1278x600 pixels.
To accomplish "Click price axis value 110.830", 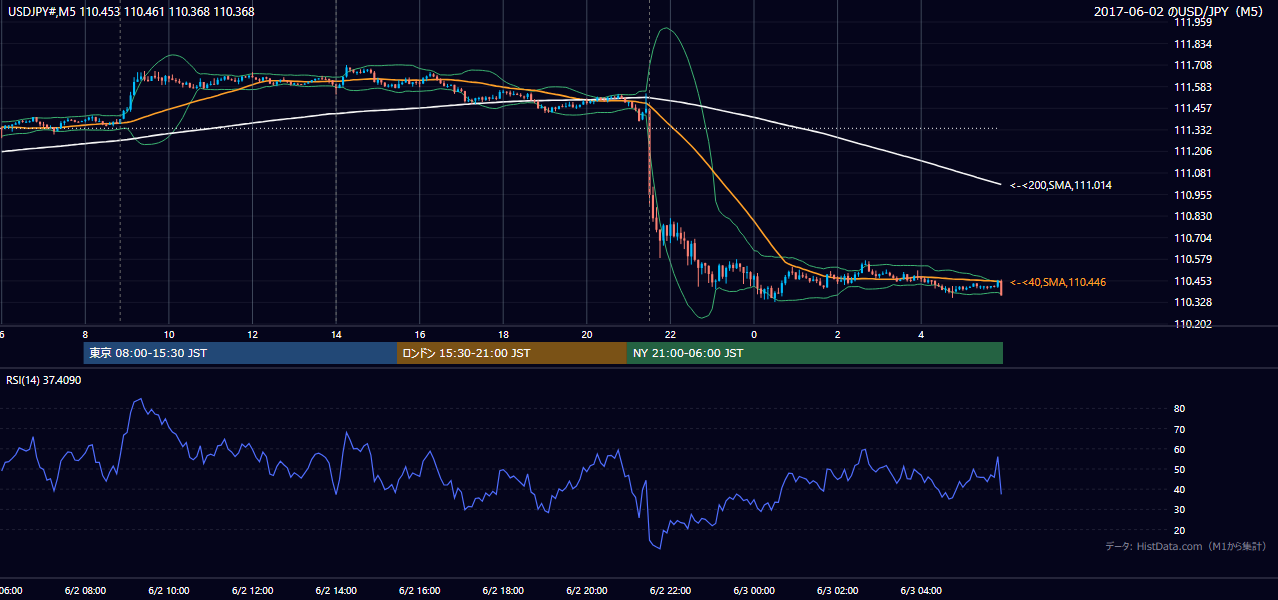I will pyautogui.click(x=1192, y=216).
